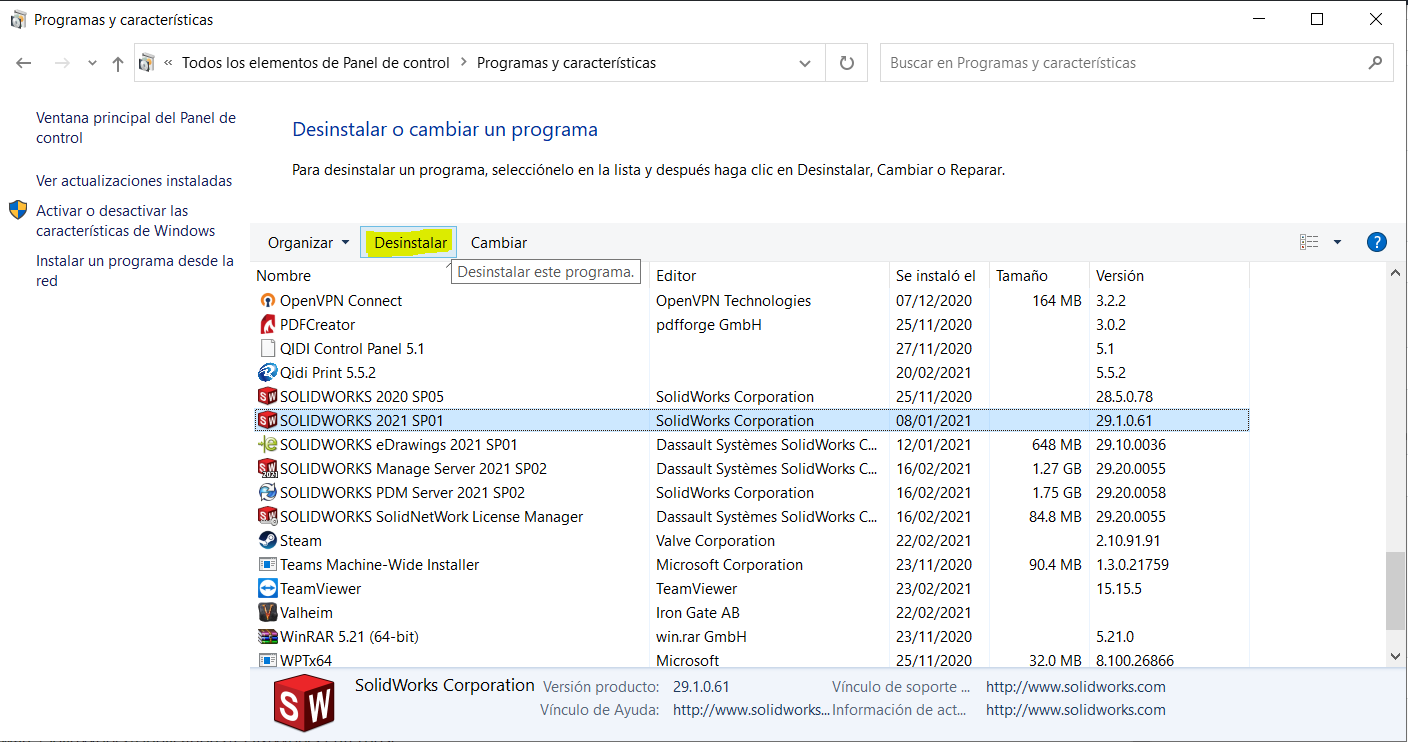Image resolution: width=1408 pixels, height=742 pixels.
Task: Open the Organizar dropdown menu
Action: (x=309, y=243)
